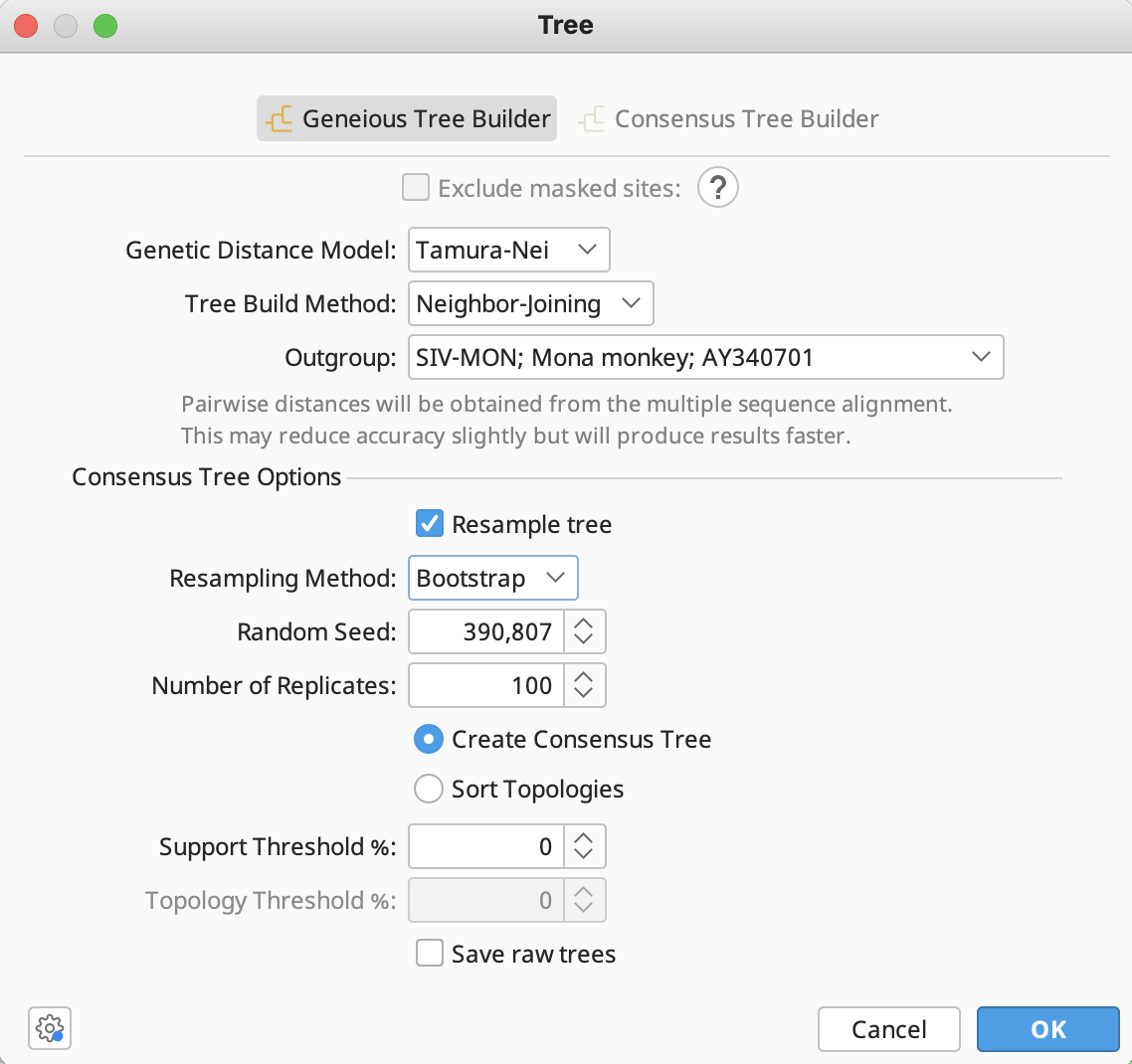The image size is (1132, 1064).
Task: Click the Support Threshold % field
Action: 486,846
